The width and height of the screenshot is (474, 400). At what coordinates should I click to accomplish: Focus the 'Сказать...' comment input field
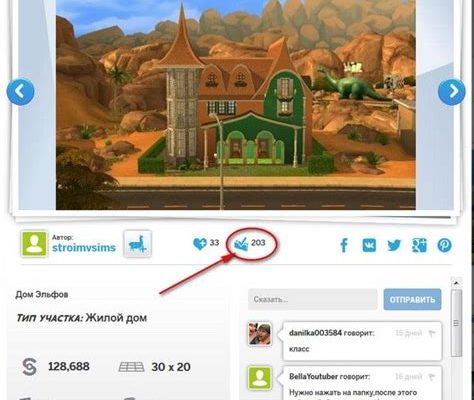pyautogui.click(x=313, y=299)
